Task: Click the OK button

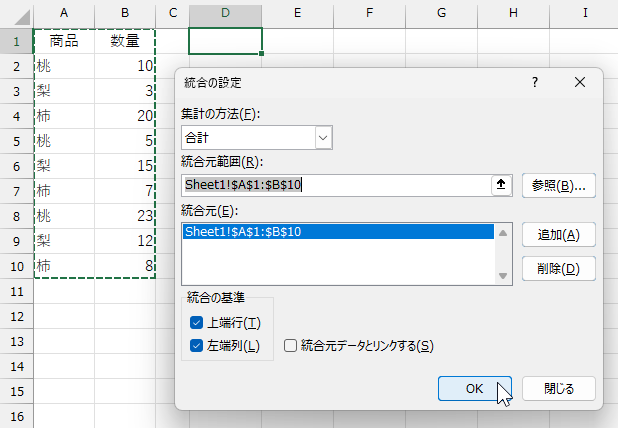Action: 475,389
